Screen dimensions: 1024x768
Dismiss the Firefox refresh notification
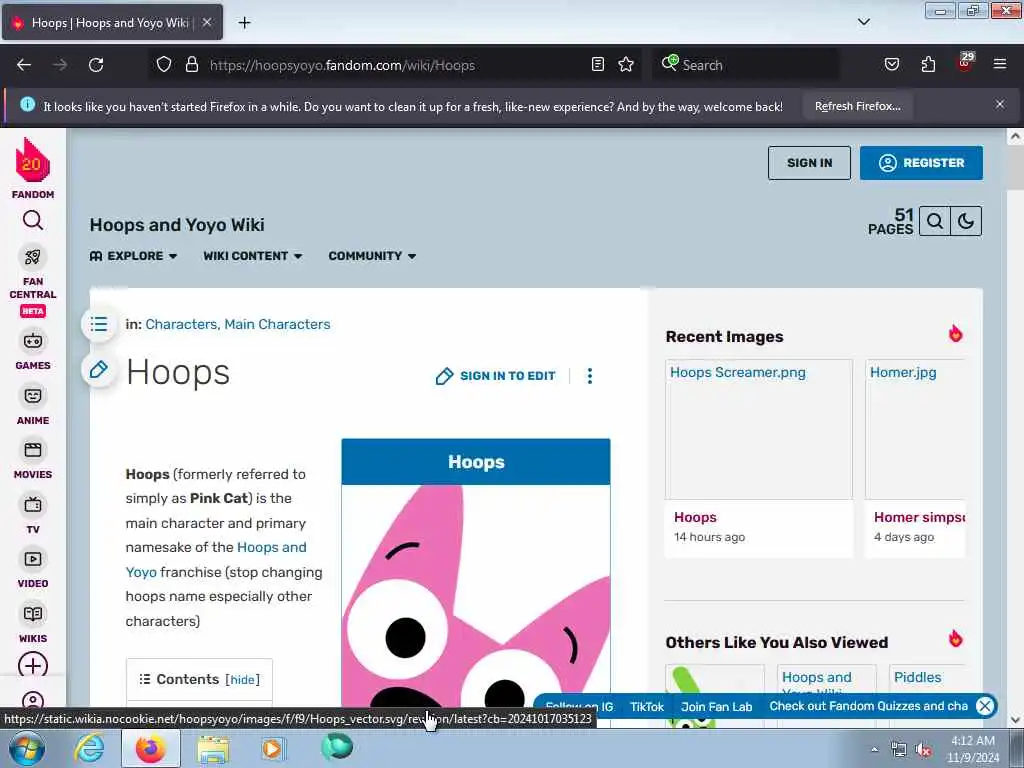tap(1000, 104)
